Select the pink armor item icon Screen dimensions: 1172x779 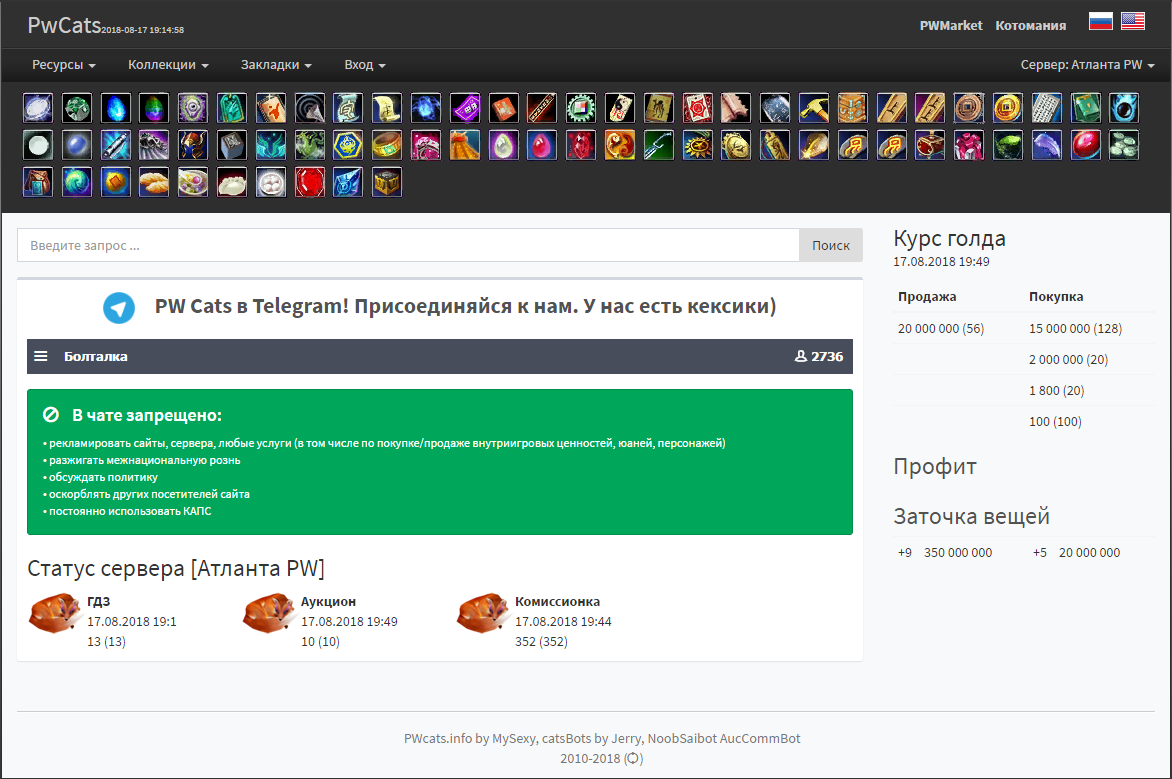969,145
